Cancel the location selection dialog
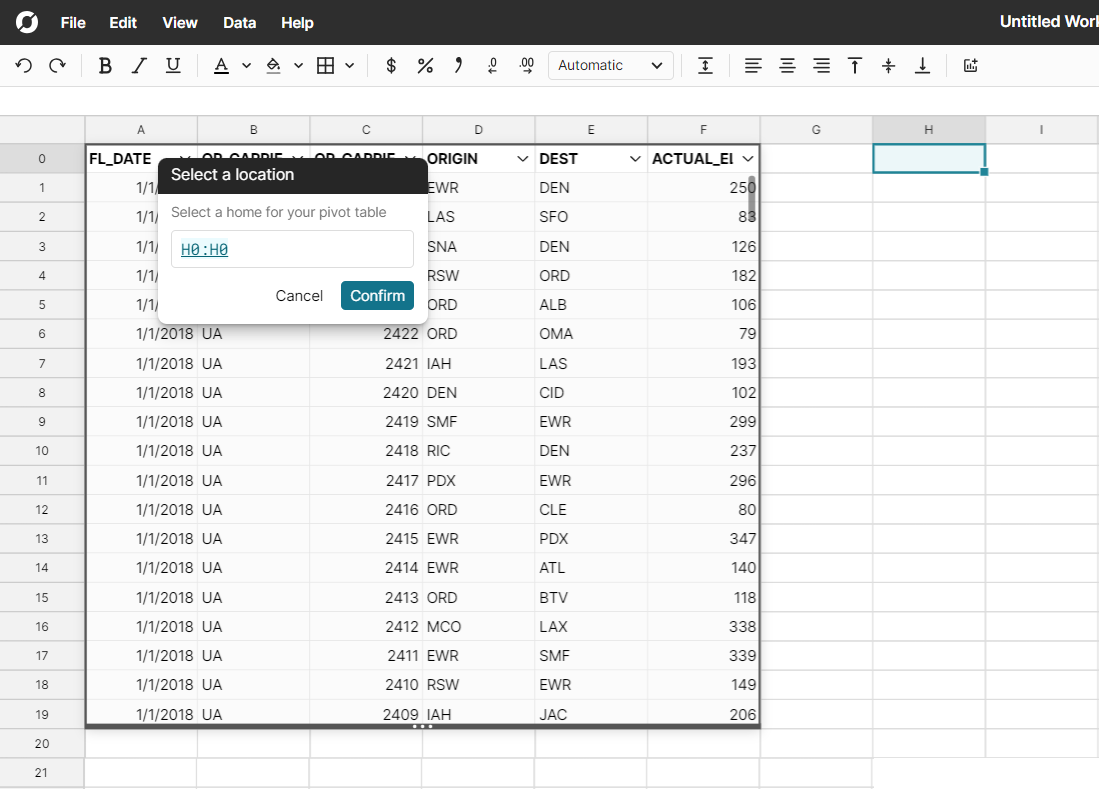Viewport: 1099px width, 792px height. (299, 295)
